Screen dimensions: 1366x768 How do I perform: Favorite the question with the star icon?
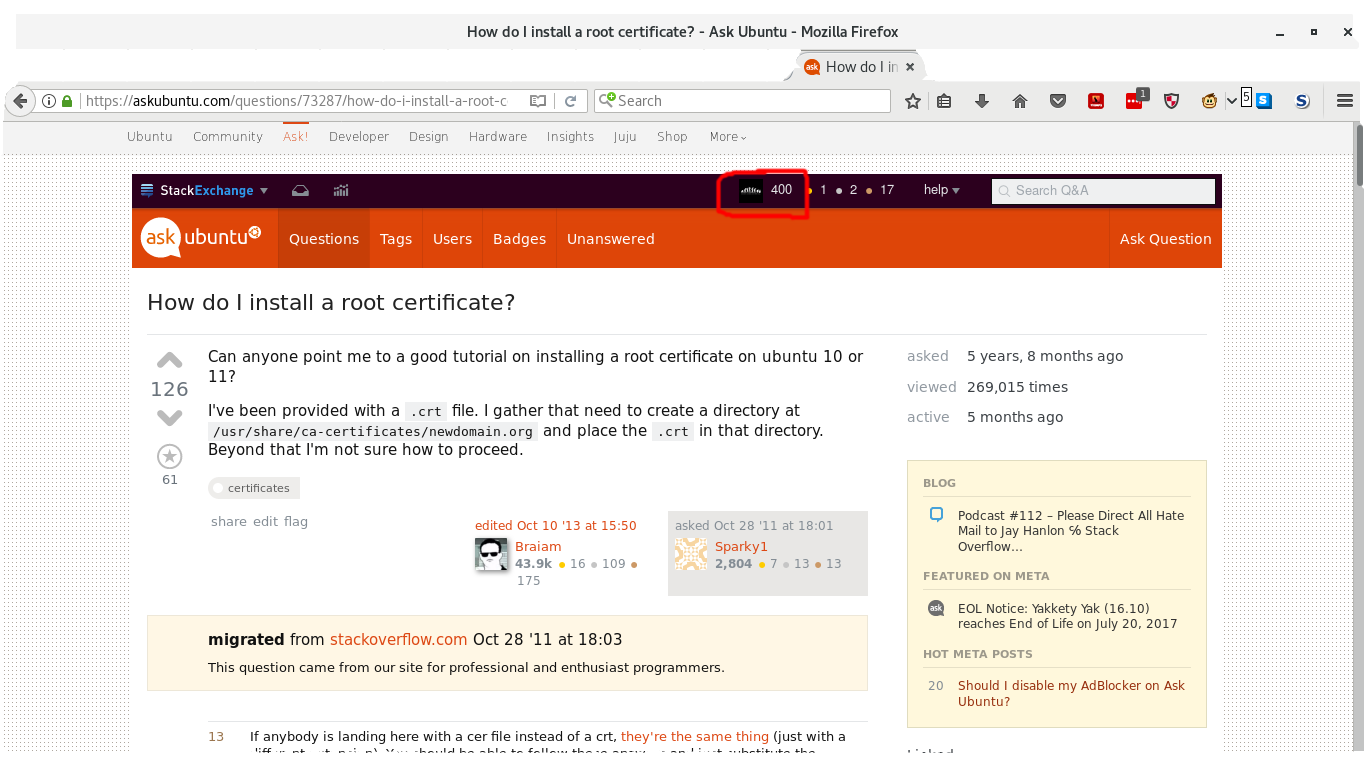pyautogui.click(x=170, y=457)
